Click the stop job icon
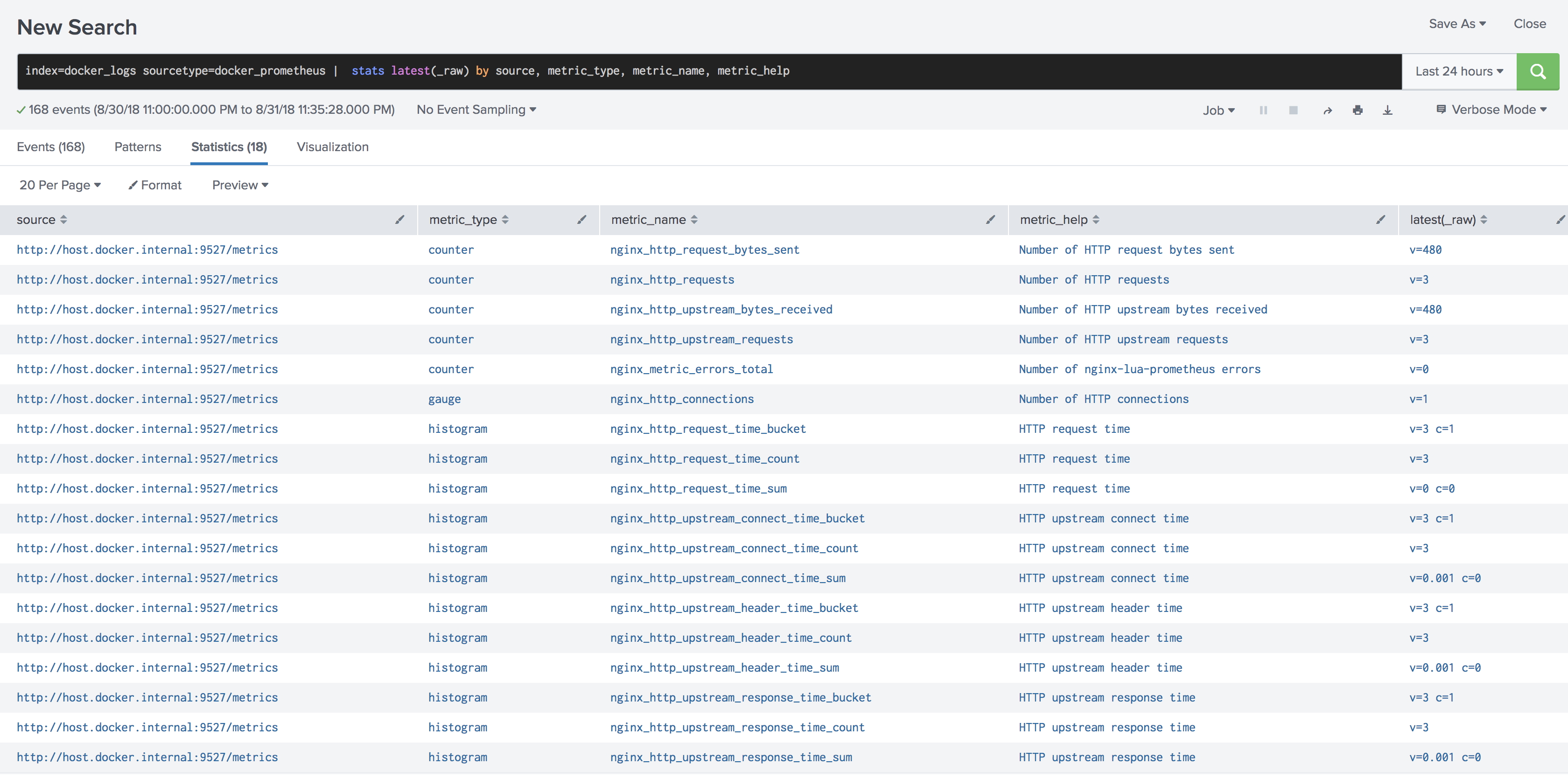The width and height of the screenshot is (1568, 778). (1294, 109)
